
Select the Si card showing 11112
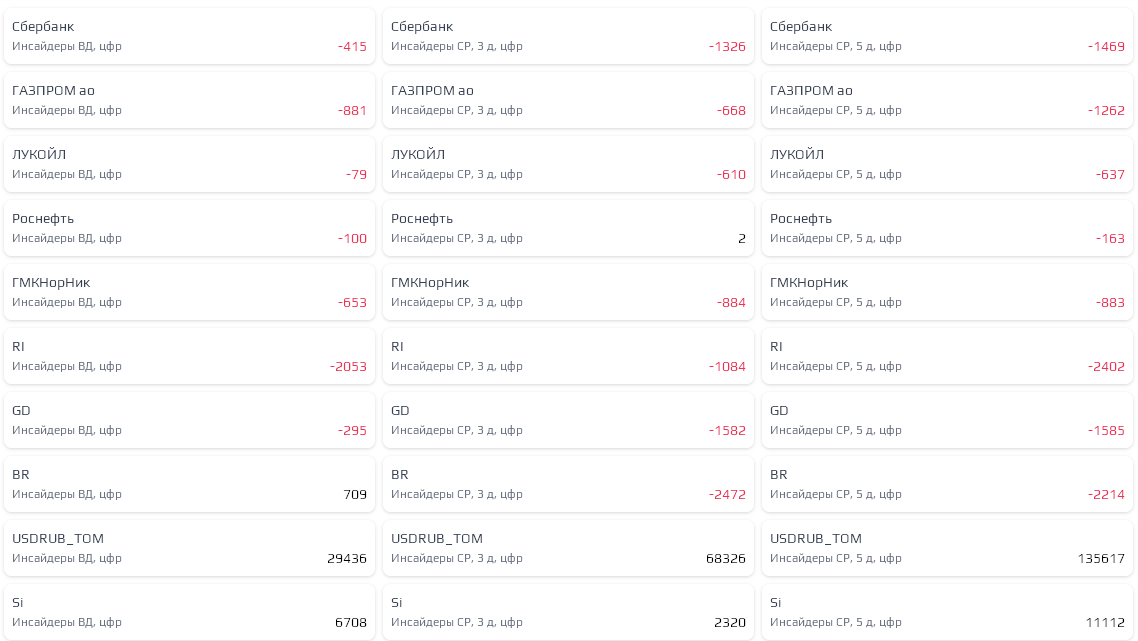tap(947, 612)
